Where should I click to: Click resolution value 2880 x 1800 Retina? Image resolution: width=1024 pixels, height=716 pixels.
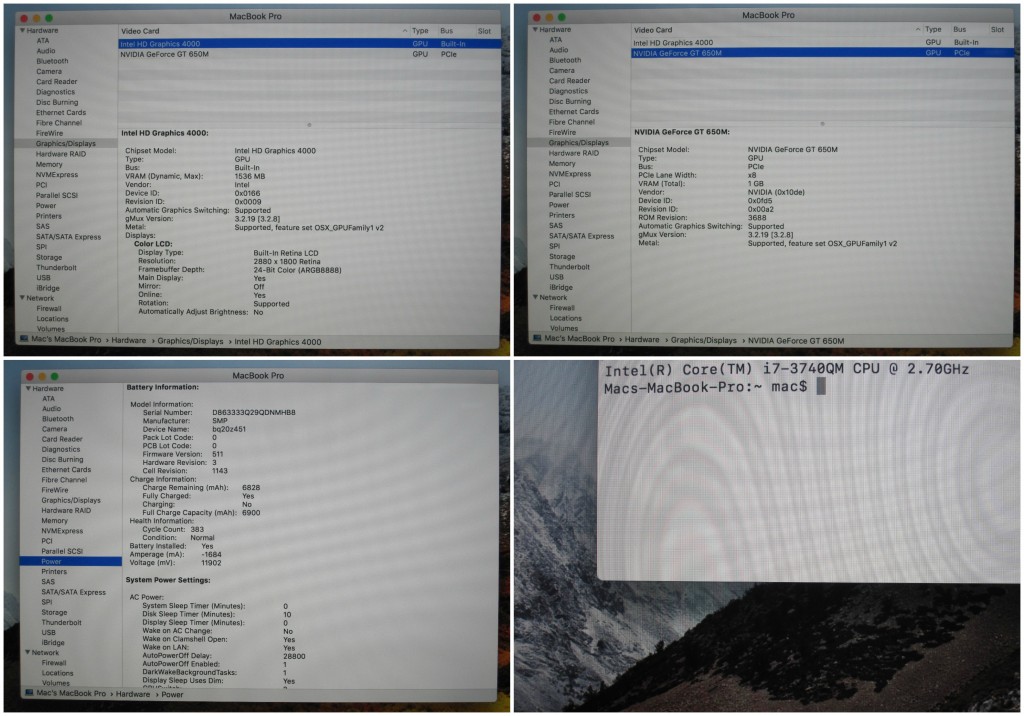pyautogui.click(x=287, y=261)
